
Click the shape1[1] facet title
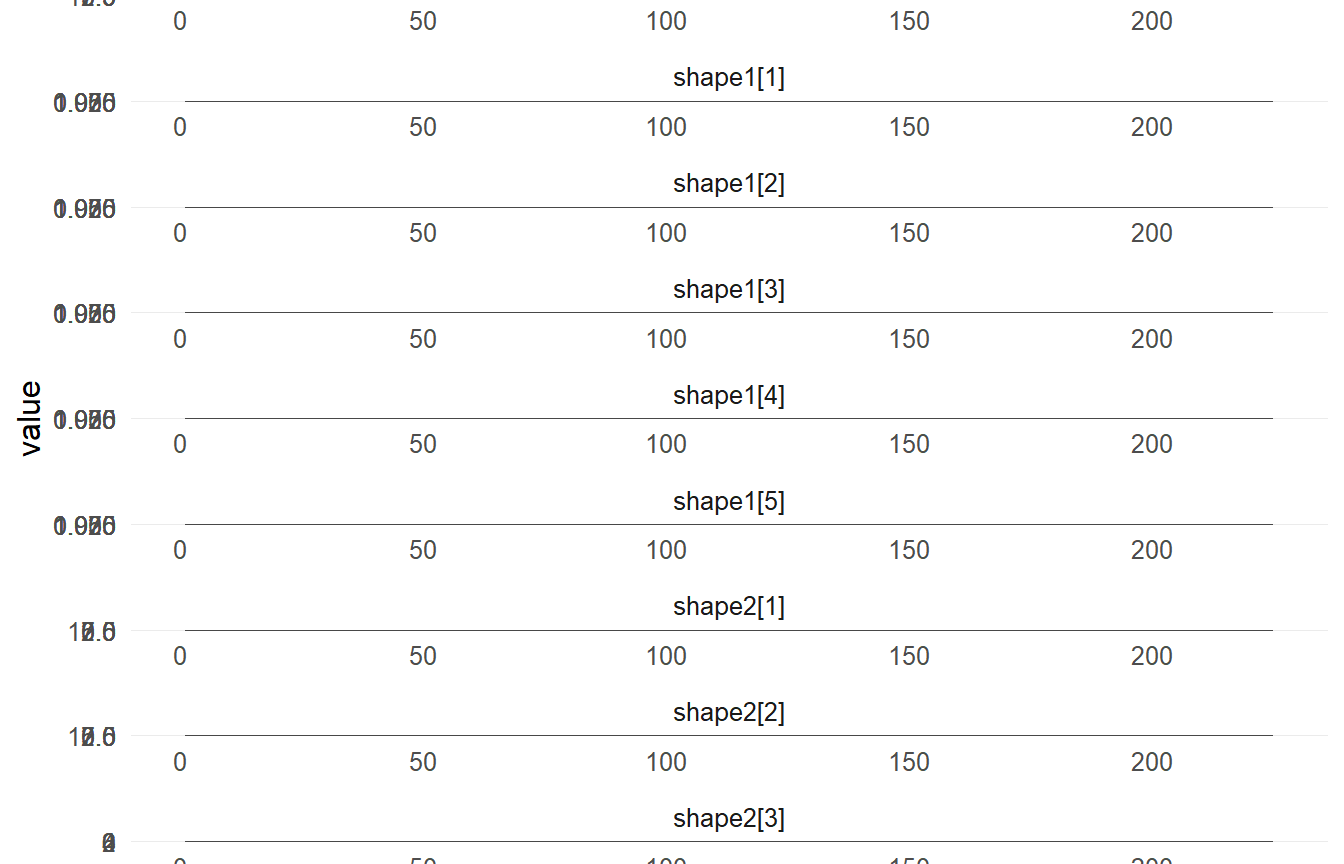[728, 78]
